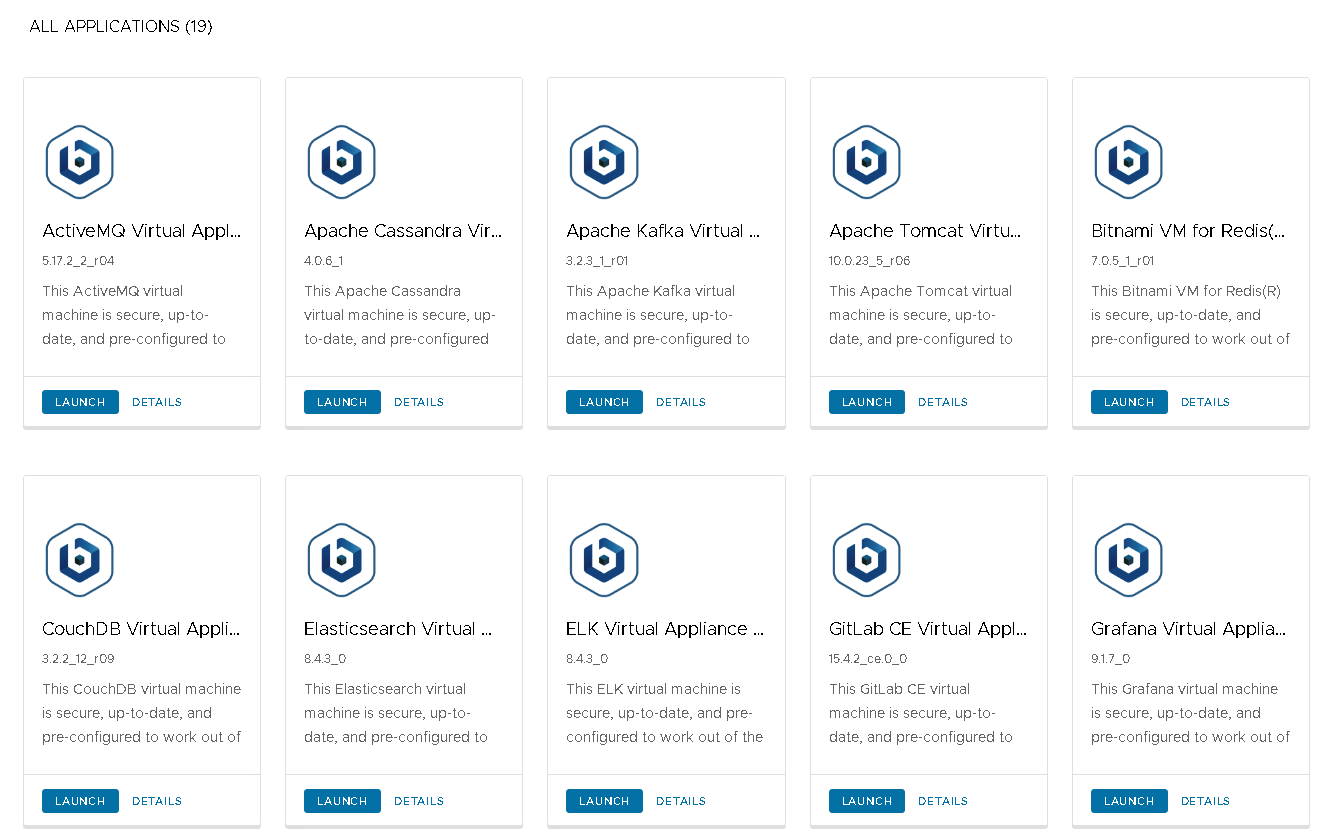1327x832 pixels.
Task: Select the ELK Virtual Appliance title
Action: (x=665, y=629)
